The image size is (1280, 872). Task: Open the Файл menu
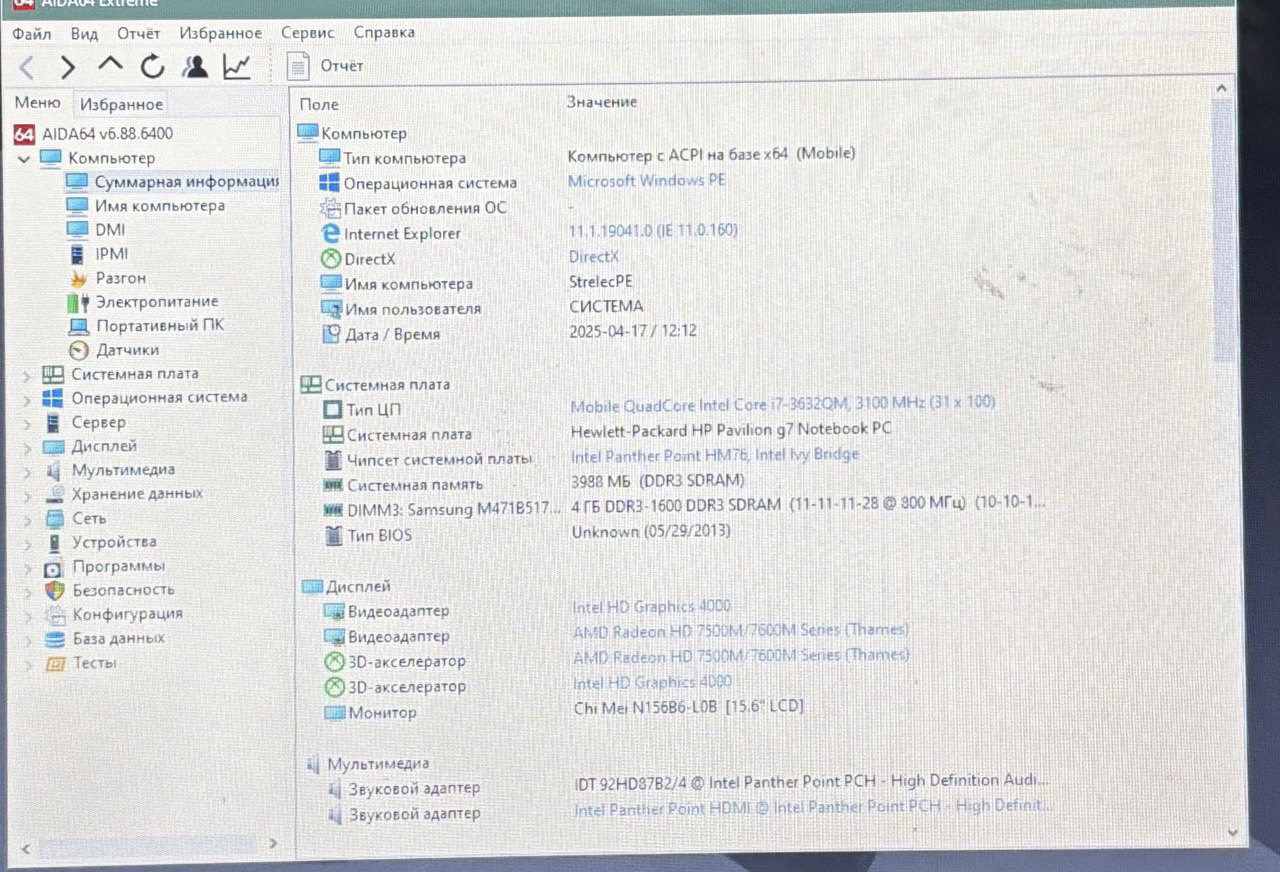click(x=31, y=33)
